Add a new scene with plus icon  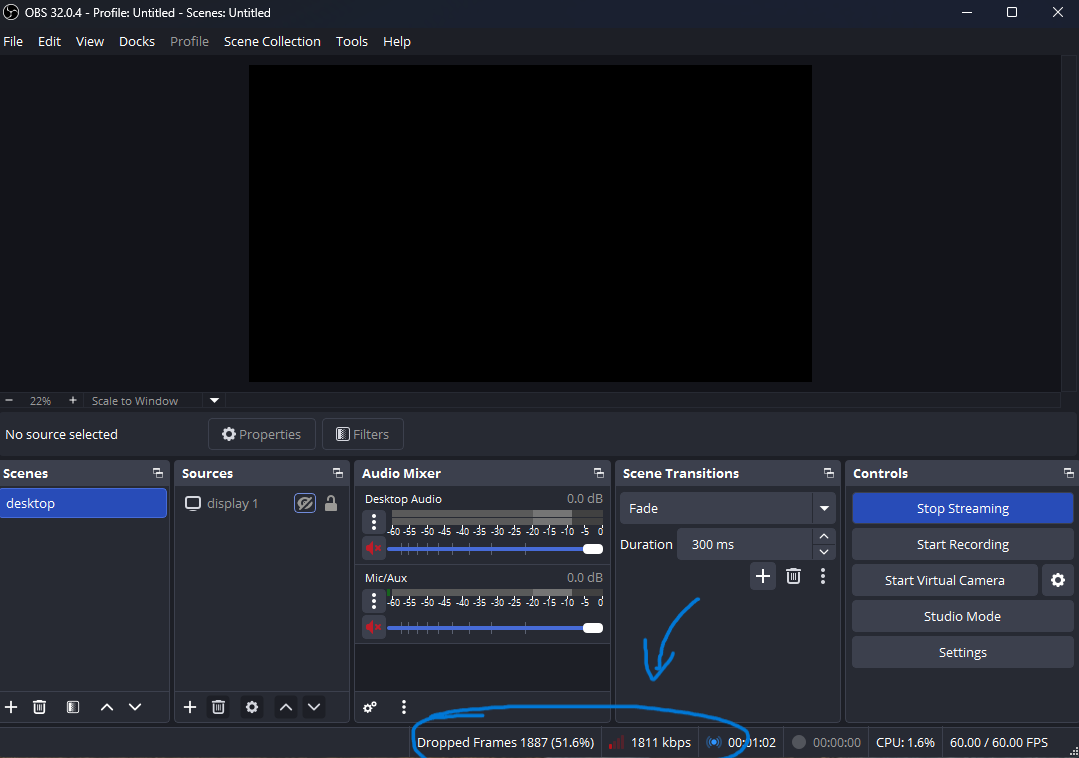pos(11,707)
